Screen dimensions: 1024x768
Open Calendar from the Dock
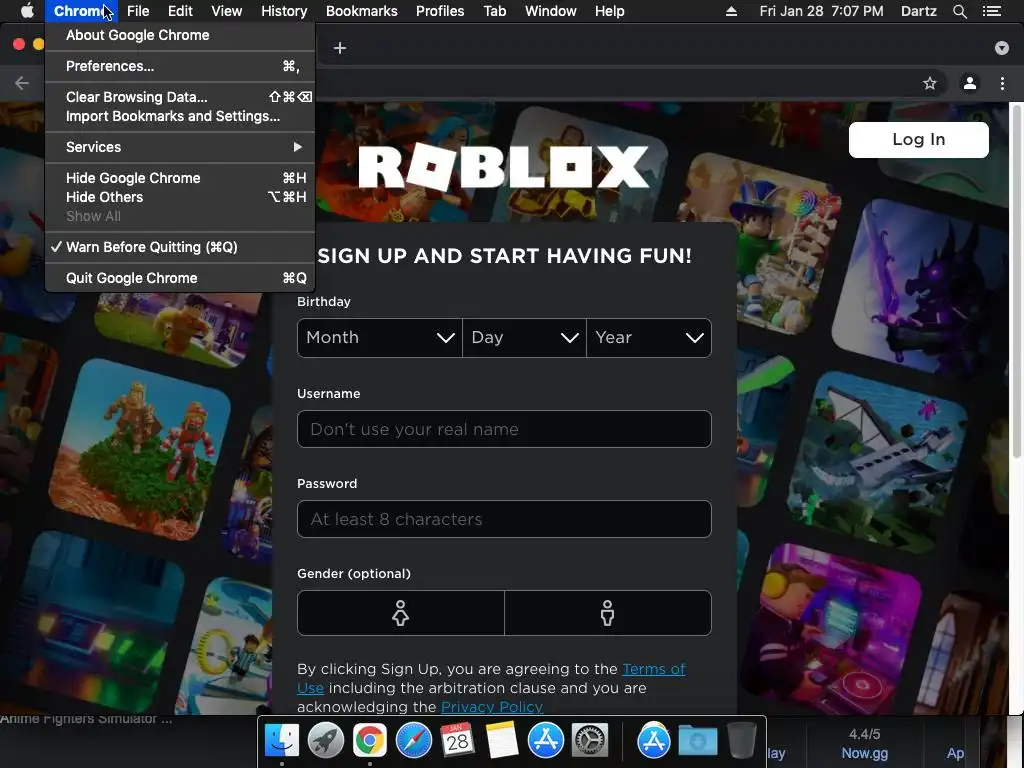(457, 741)
